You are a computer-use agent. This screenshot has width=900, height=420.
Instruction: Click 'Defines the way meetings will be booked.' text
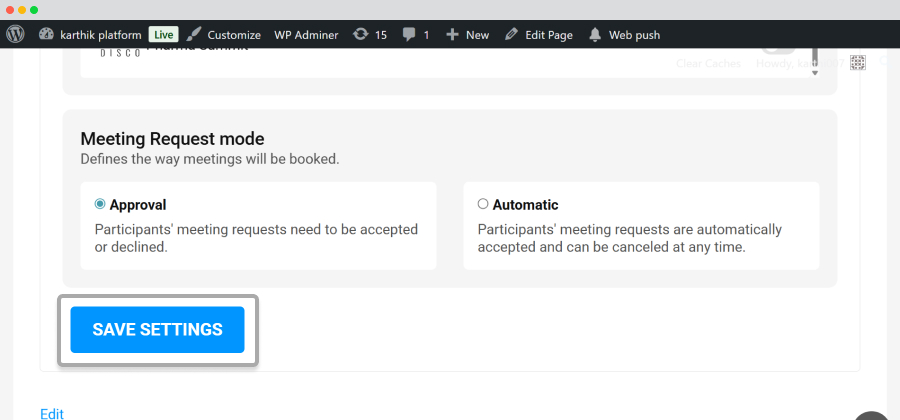point(210,159)
